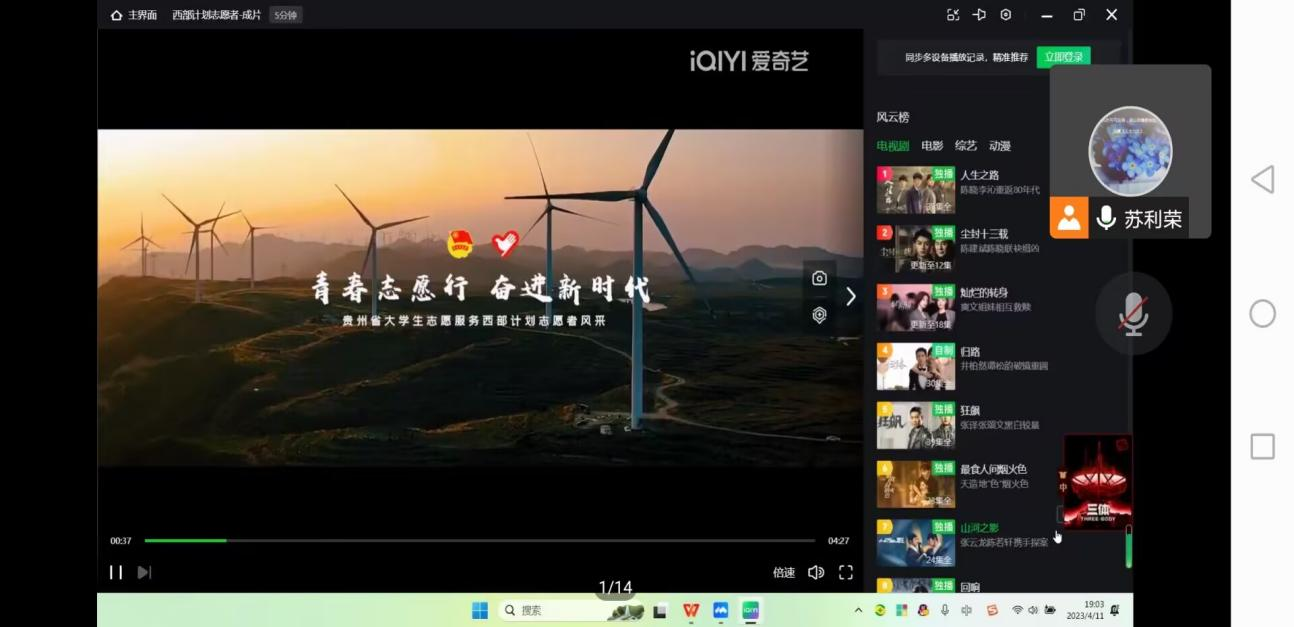Open the 倍速 playback speed menu
1294x627 pixels.
pos(784,572)
